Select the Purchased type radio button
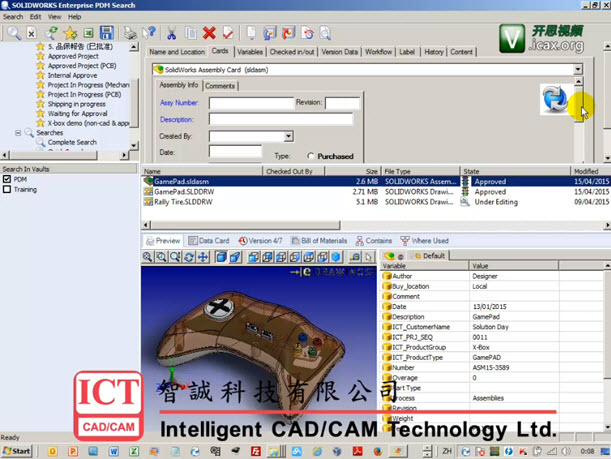The width and height of the screenshot is (611, 459). point(311,156)
